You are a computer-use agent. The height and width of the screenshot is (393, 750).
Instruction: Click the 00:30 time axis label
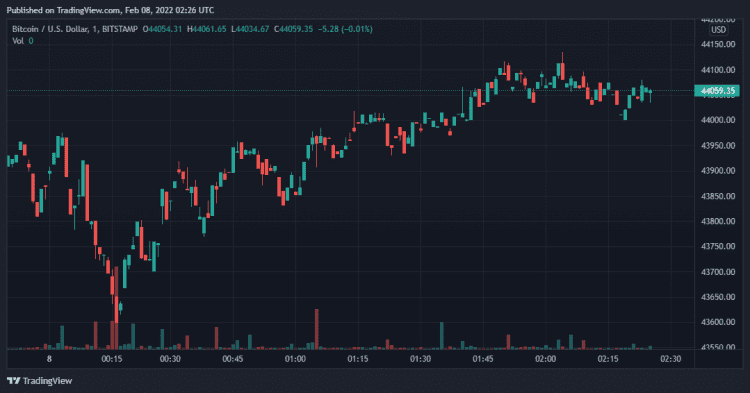pyautogui.click(x=170, y=359)
